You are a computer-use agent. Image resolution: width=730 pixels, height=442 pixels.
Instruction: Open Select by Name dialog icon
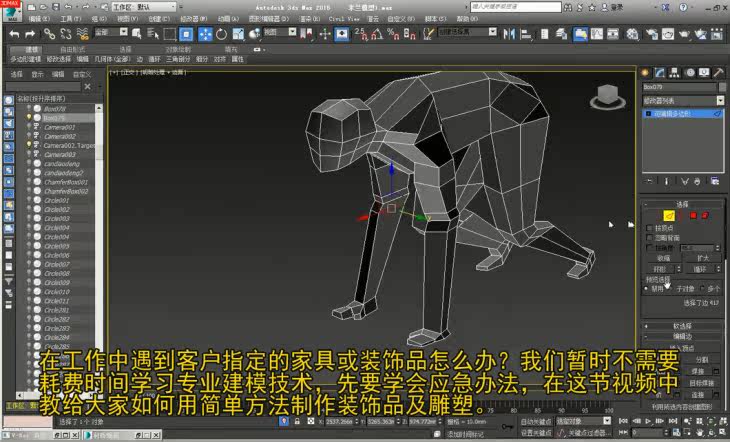(153, 34)
